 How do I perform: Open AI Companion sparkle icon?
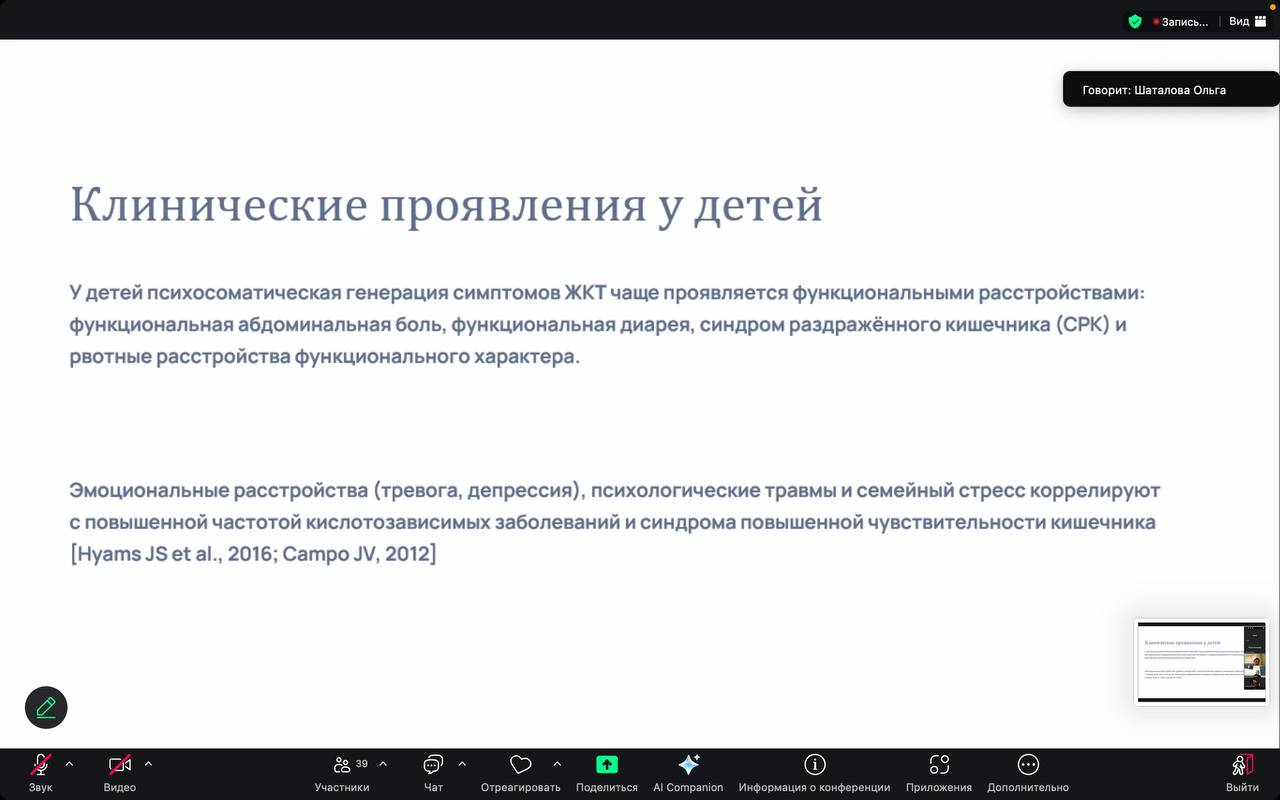point(688,765)
